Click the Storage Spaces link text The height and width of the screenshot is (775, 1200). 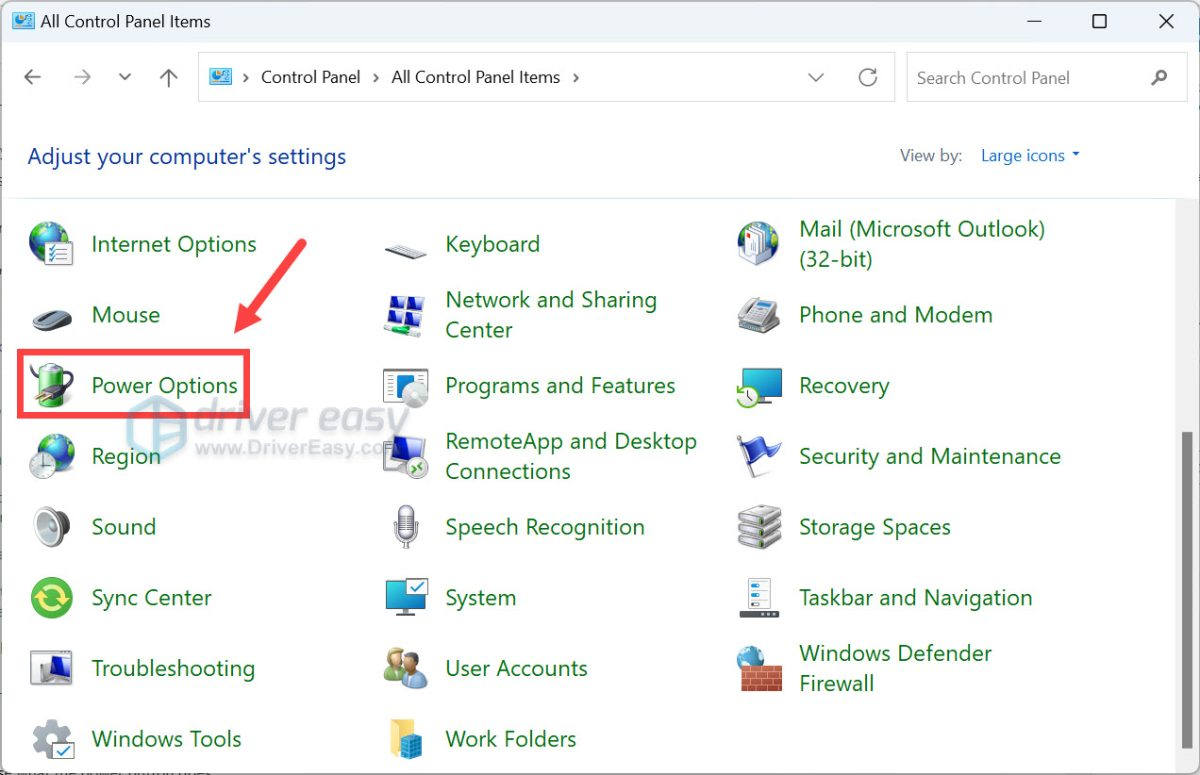[x=875, y=527]
